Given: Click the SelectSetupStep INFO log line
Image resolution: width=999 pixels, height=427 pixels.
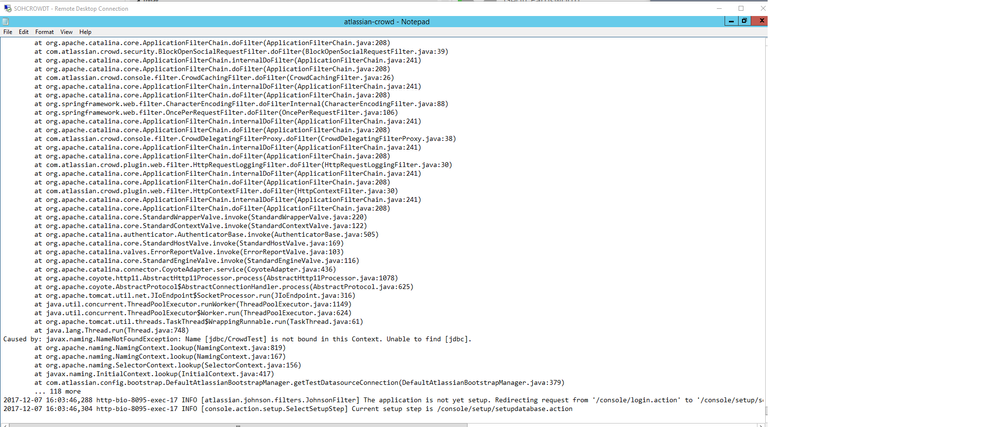Looking at the screenshot, I should pos(288,409).
